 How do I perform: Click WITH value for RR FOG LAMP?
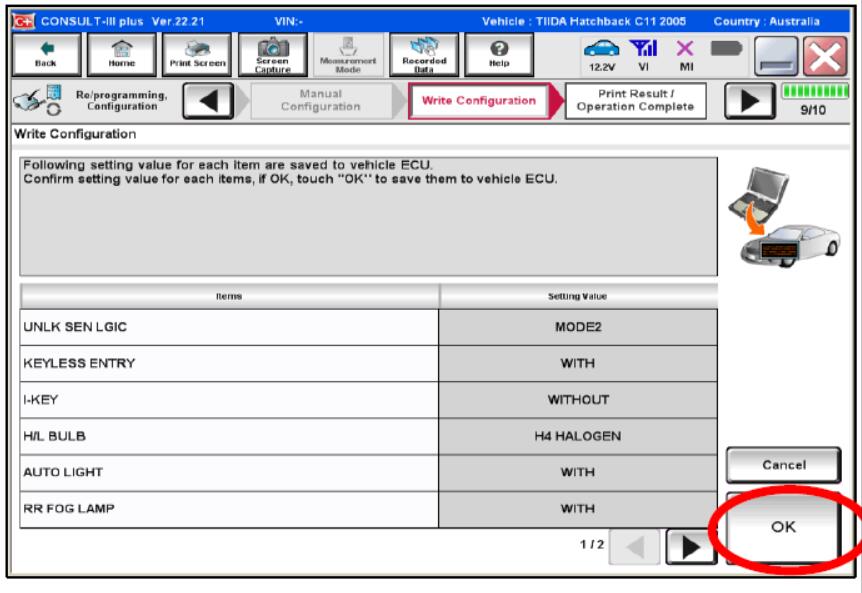click(578, 508)
